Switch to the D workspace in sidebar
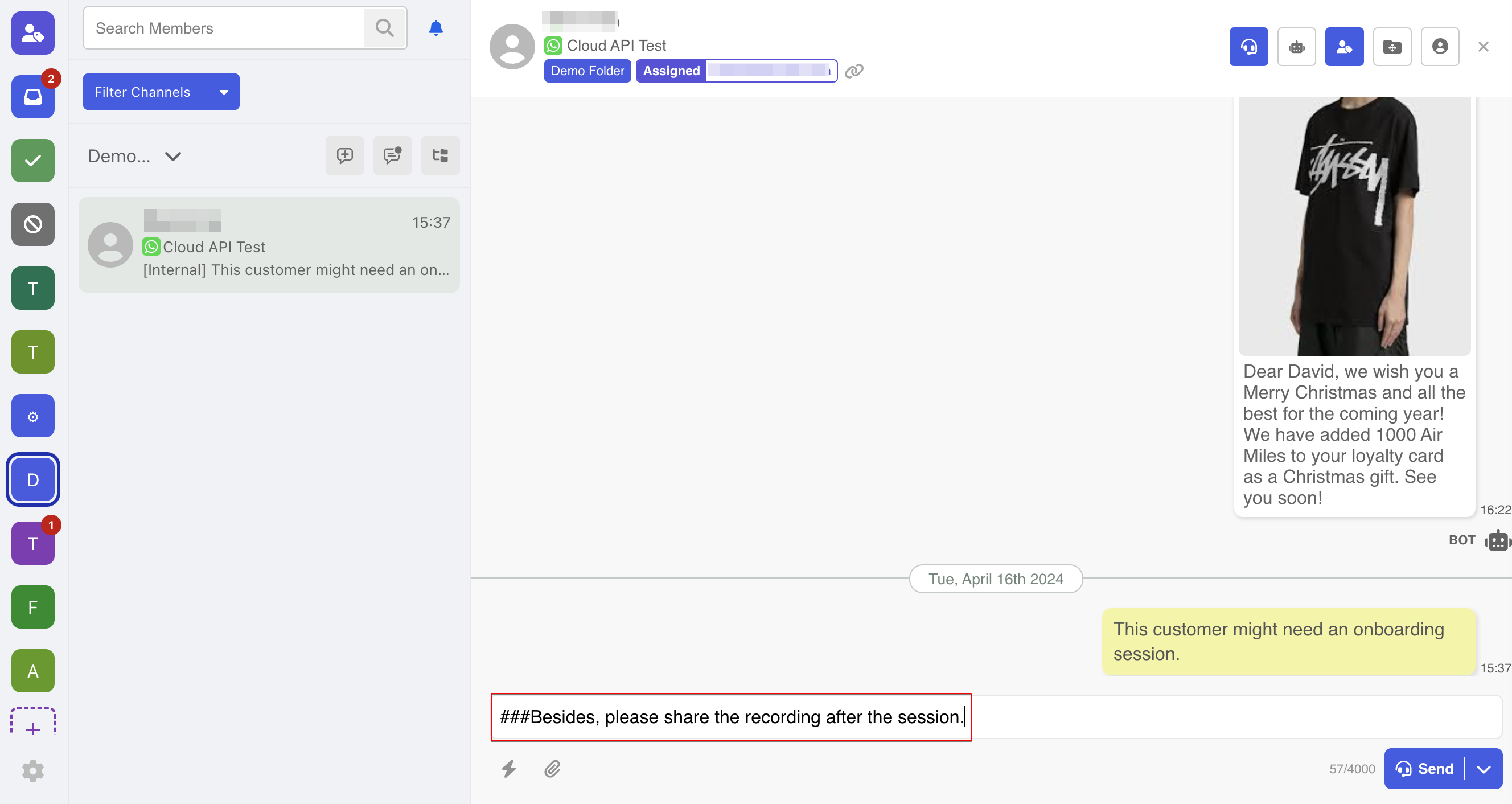Image resolution: width=1512 pixels, height=804 pixels. (x=33, y=480)
